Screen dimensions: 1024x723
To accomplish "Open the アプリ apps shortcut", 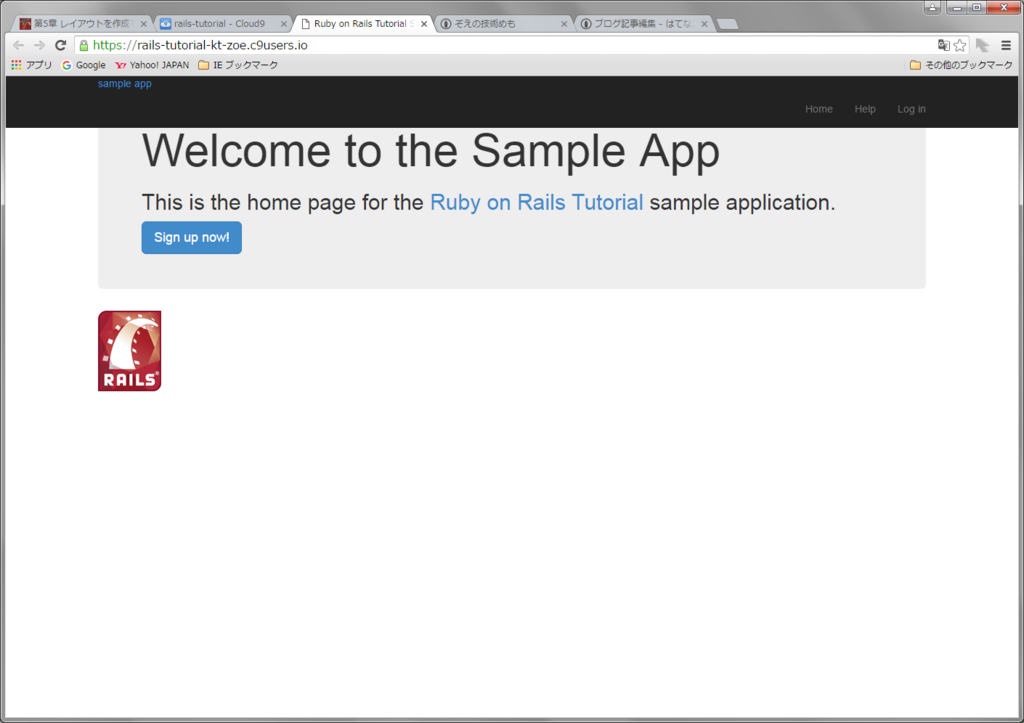I will [31, 65].
